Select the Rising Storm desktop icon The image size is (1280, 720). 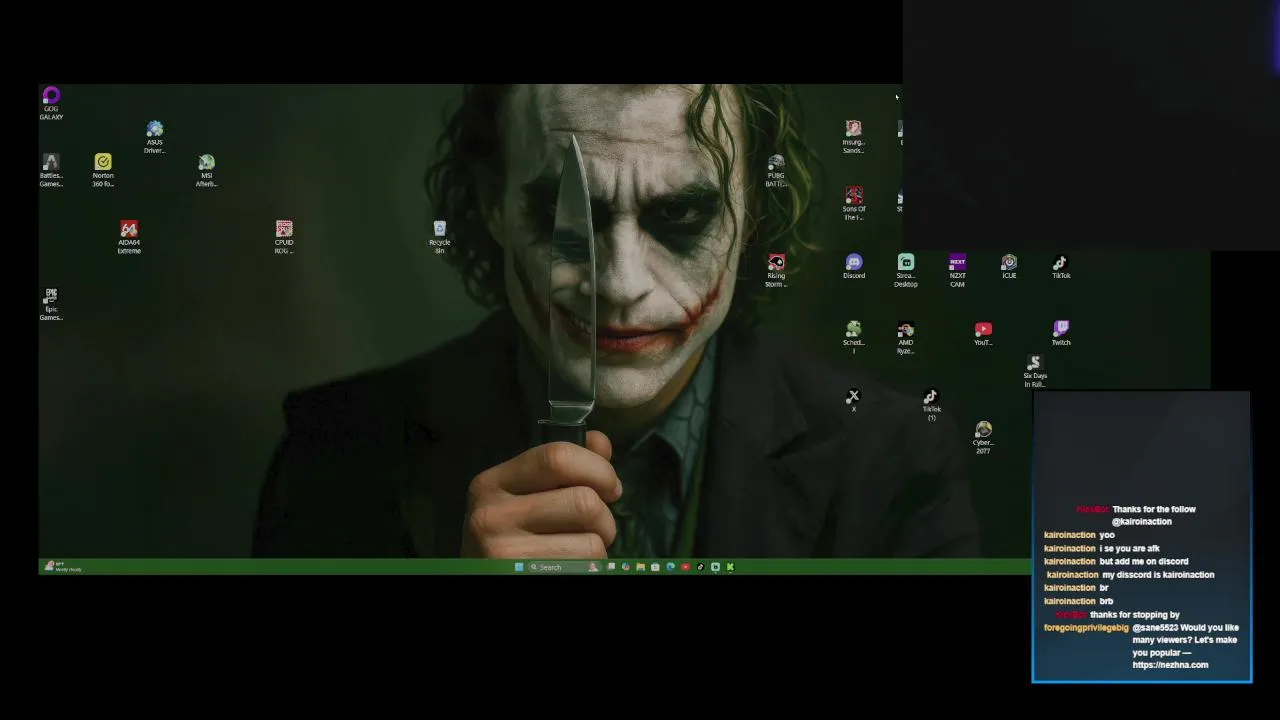pyautogui.click(x=776, y=271)
